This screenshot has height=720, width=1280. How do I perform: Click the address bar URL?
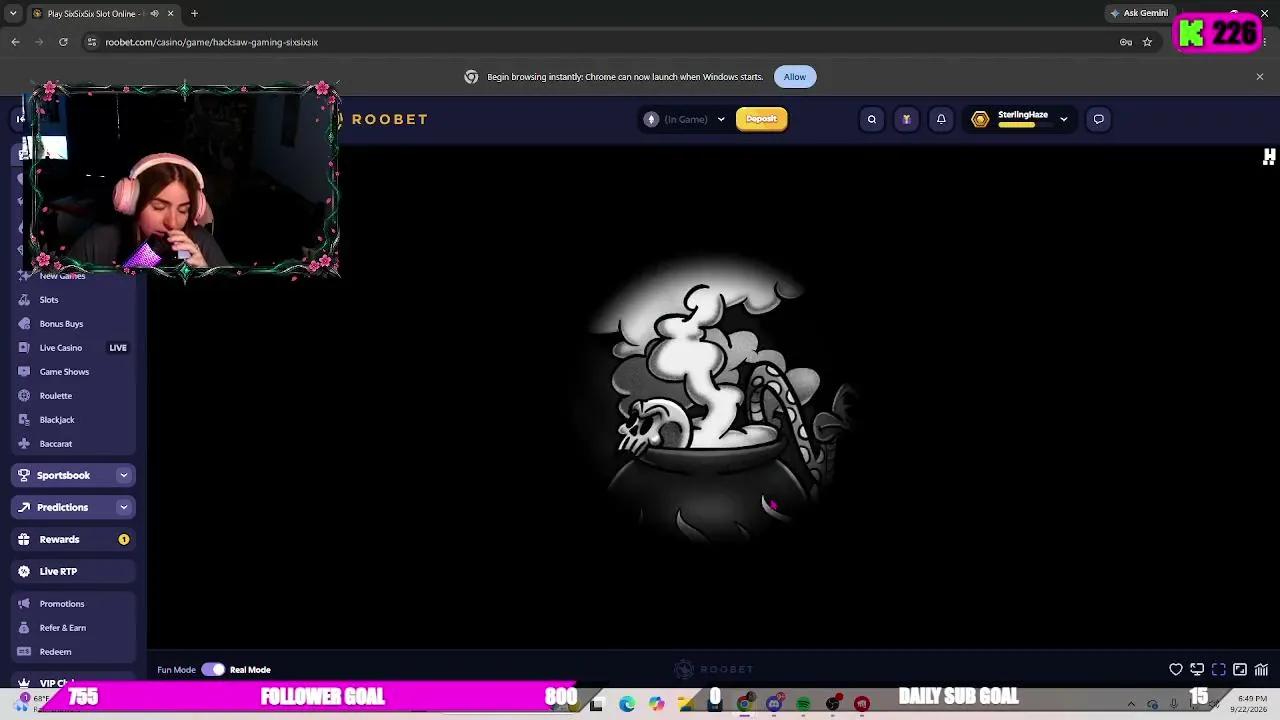212,42
